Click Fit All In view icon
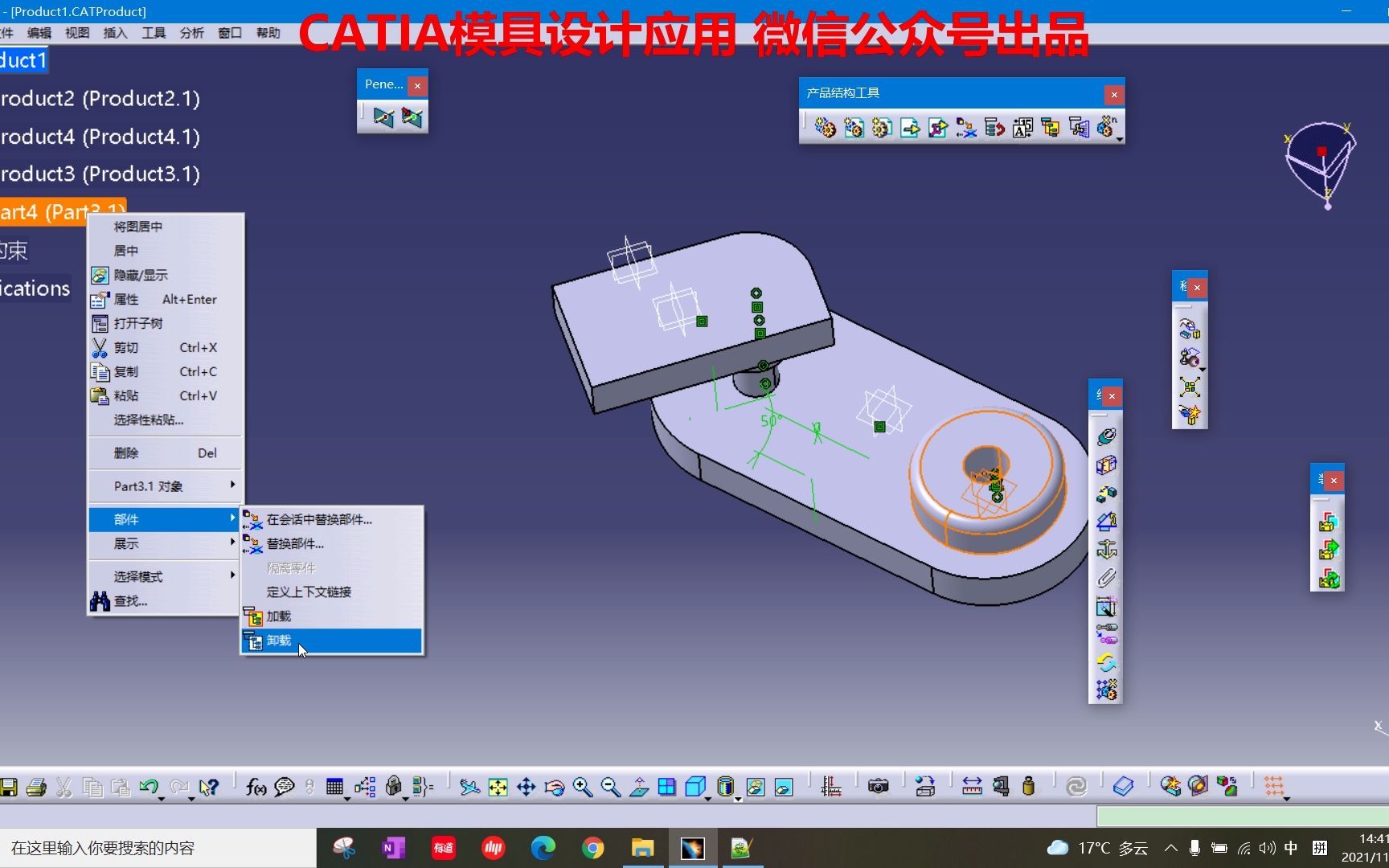 (498, 788)
